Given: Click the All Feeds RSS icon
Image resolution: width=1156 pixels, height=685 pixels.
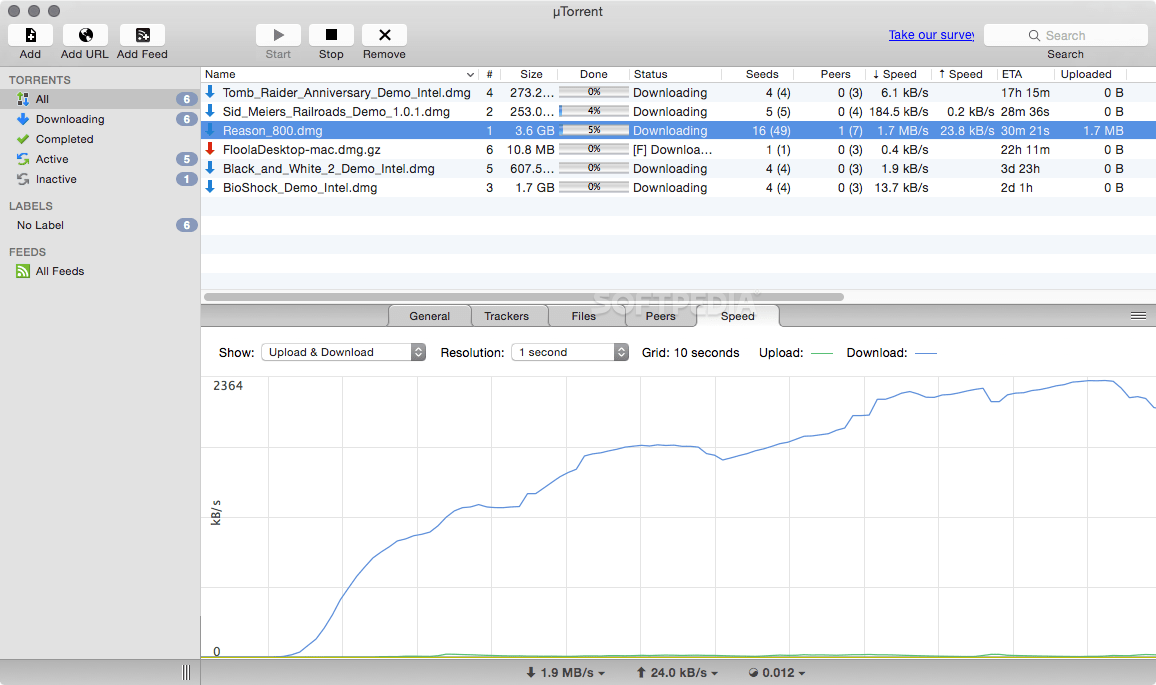Looking at the screenshot, I should tap(23, 271).
